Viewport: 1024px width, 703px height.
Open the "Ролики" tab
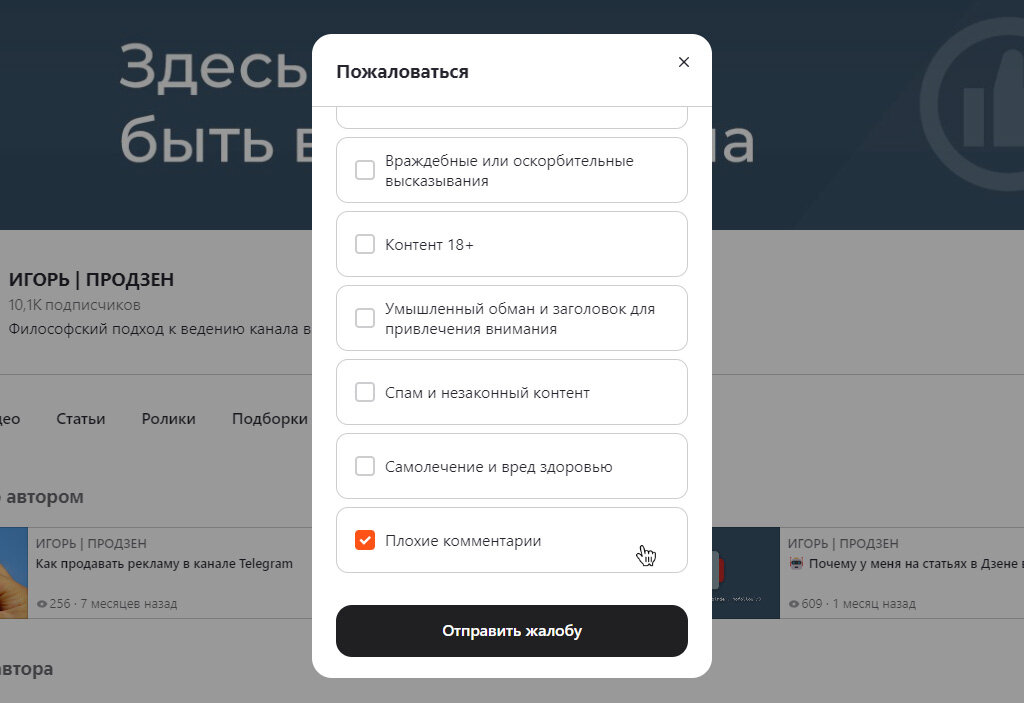pos(168,419)
